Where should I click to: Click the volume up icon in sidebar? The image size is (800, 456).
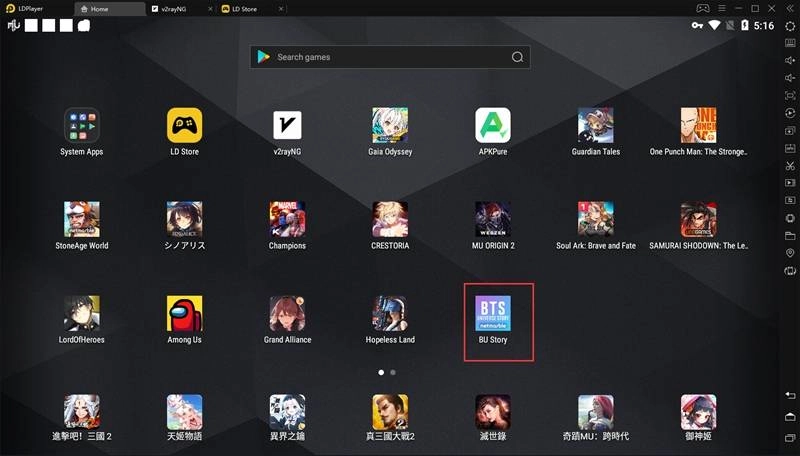(790, 61)
